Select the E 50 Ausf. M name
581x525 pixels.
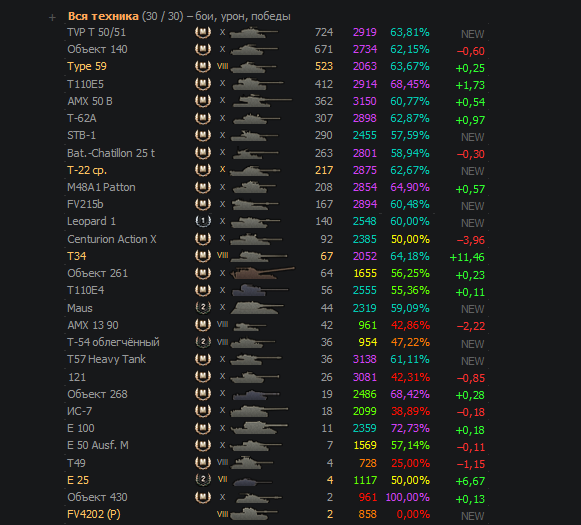[98, 445]
